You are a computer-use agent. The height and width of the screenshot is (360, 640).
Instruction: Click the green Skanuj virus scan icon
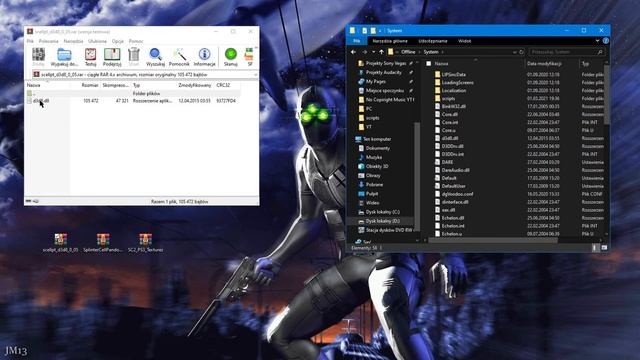pyautogui.click(x=231, y=57)
